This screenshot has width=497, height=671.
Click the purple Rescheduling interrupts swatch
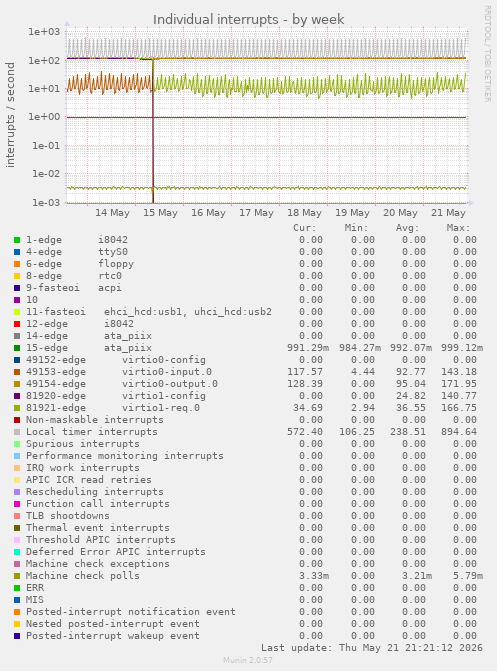(17, 492)
